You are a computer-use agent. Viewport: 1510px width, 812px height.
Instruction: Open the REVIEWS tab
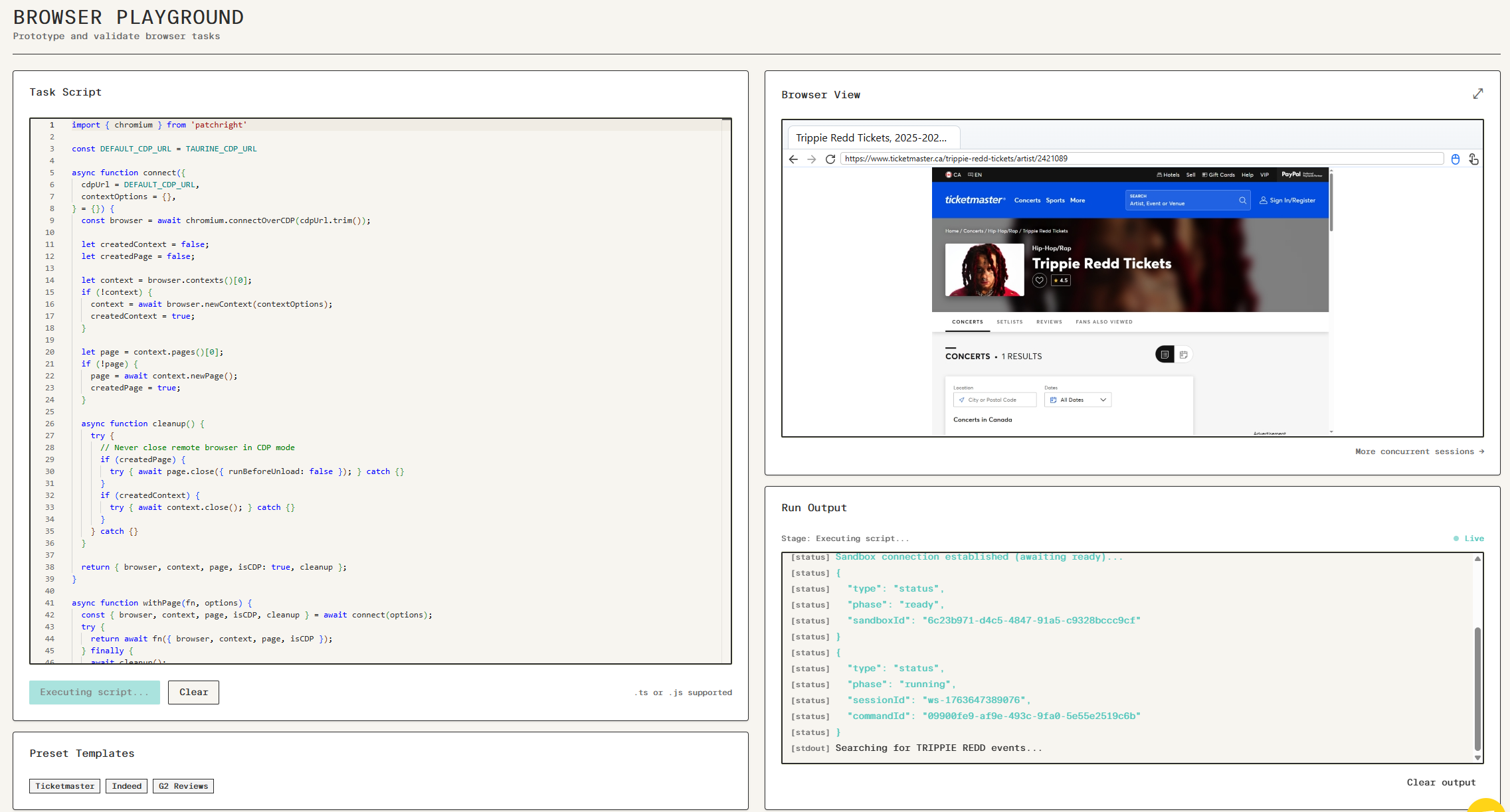1050,322
